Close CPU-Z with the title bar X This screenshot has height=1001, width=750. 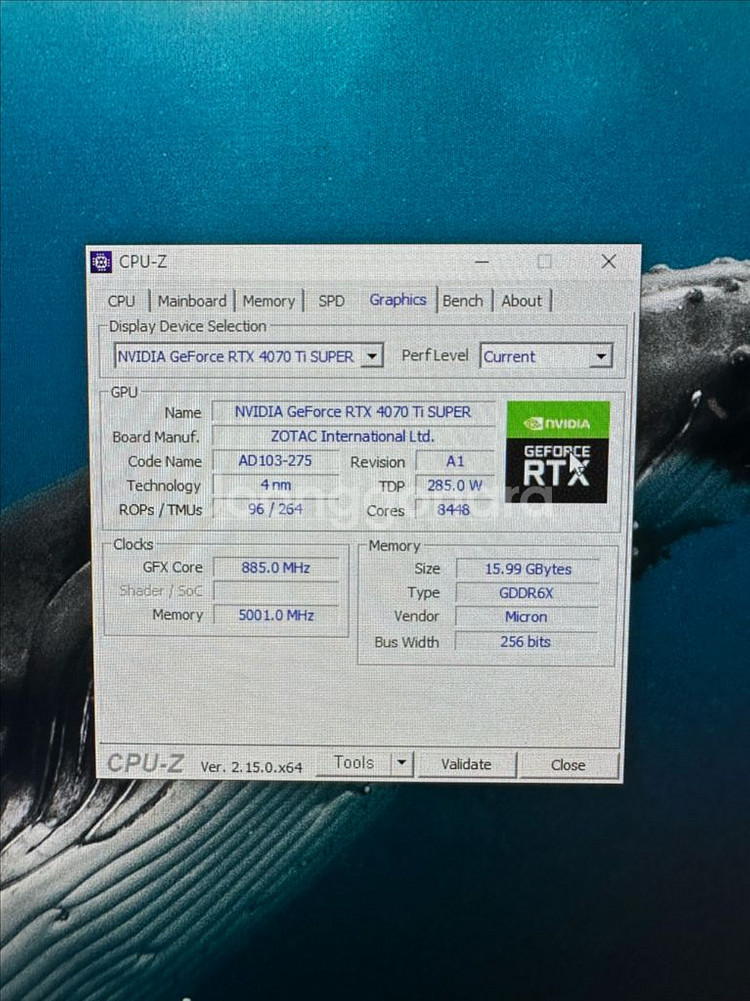[x=609, y=262]
